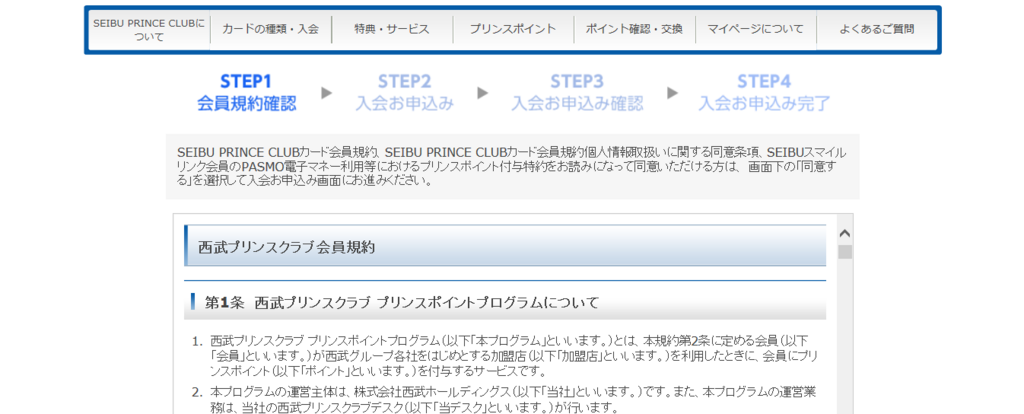Viewport: 1024px width, 414px height.
Task: Click the STEP1 会員規約確認 step
Action: (246, 93)
